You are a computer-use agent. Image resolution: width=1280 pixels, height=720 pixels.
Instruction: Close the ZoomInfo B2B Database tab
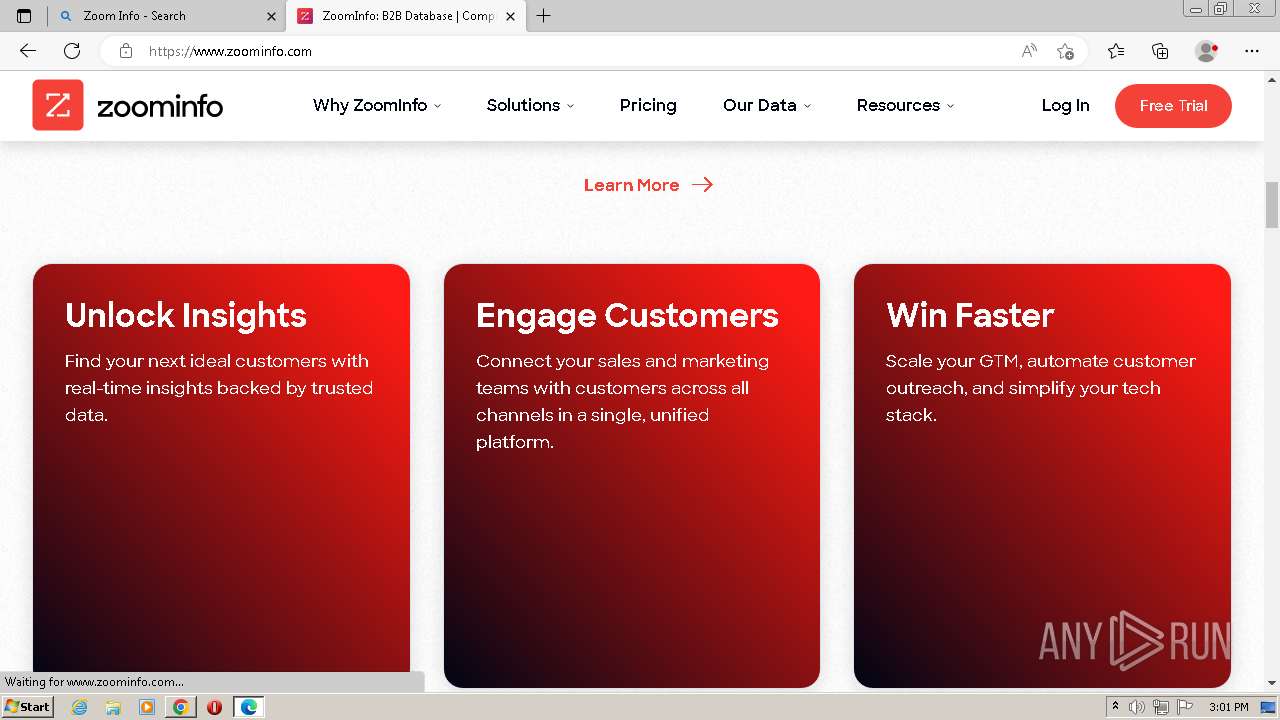point(511,16)
